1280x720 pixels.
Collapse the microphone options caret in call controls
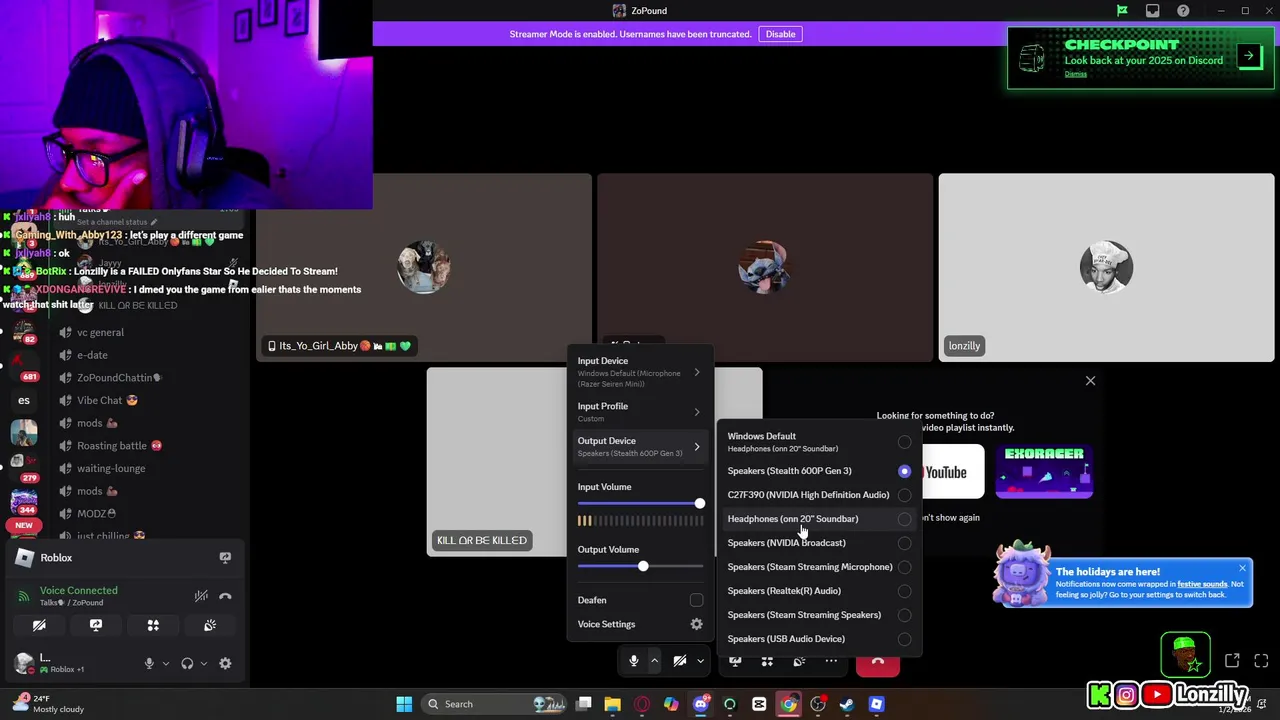(x=654, y=661)
